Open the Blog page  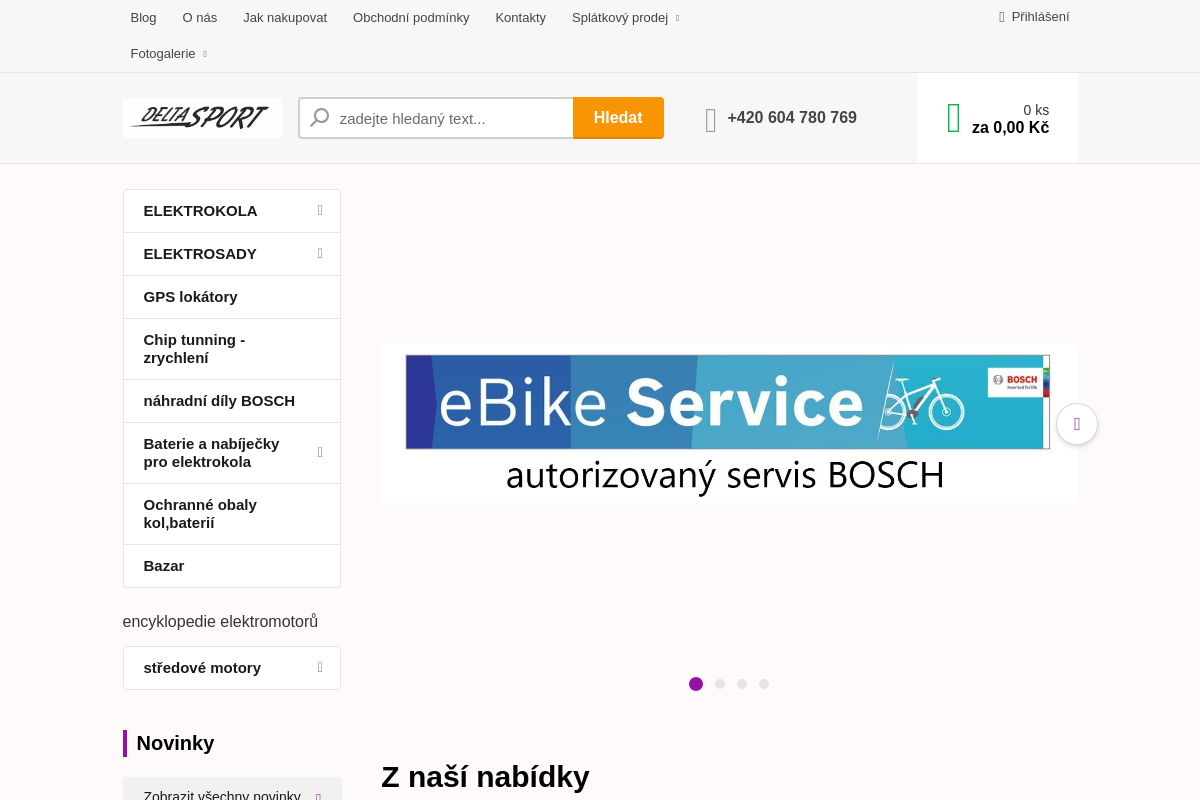coord(143,17)
